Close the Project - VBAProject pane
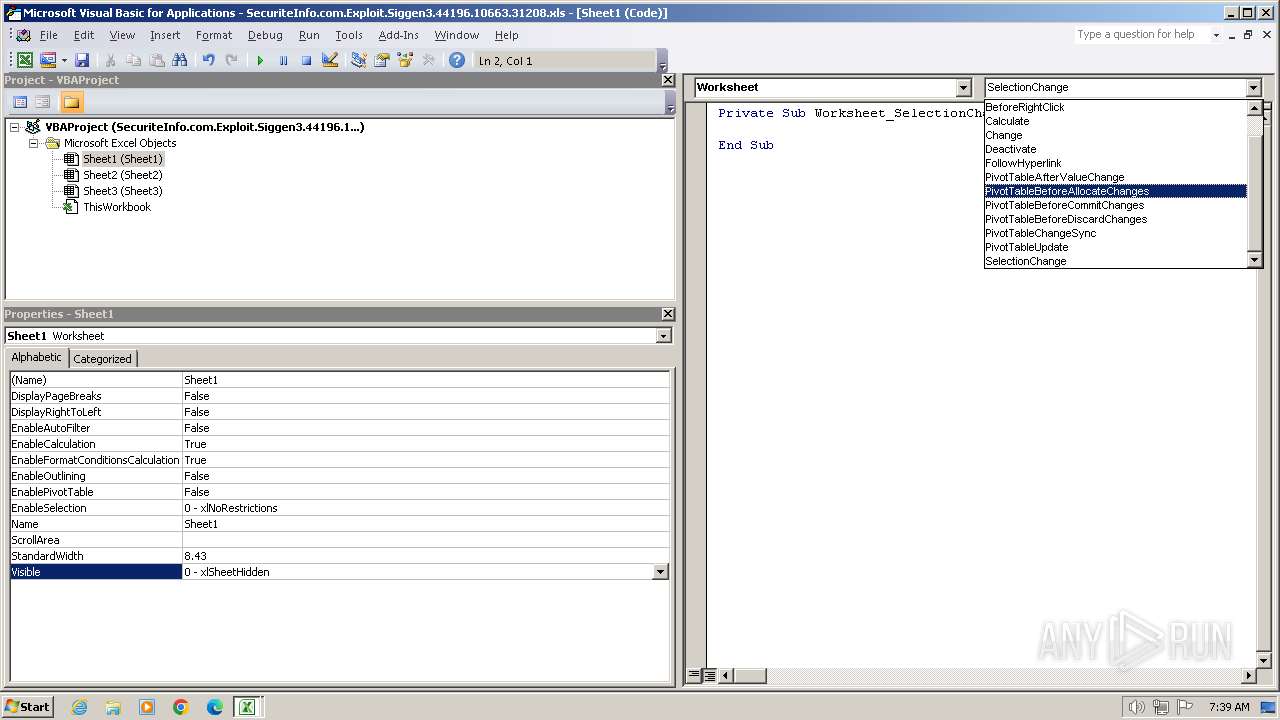The image size is (1280, 720). (668, 80)
